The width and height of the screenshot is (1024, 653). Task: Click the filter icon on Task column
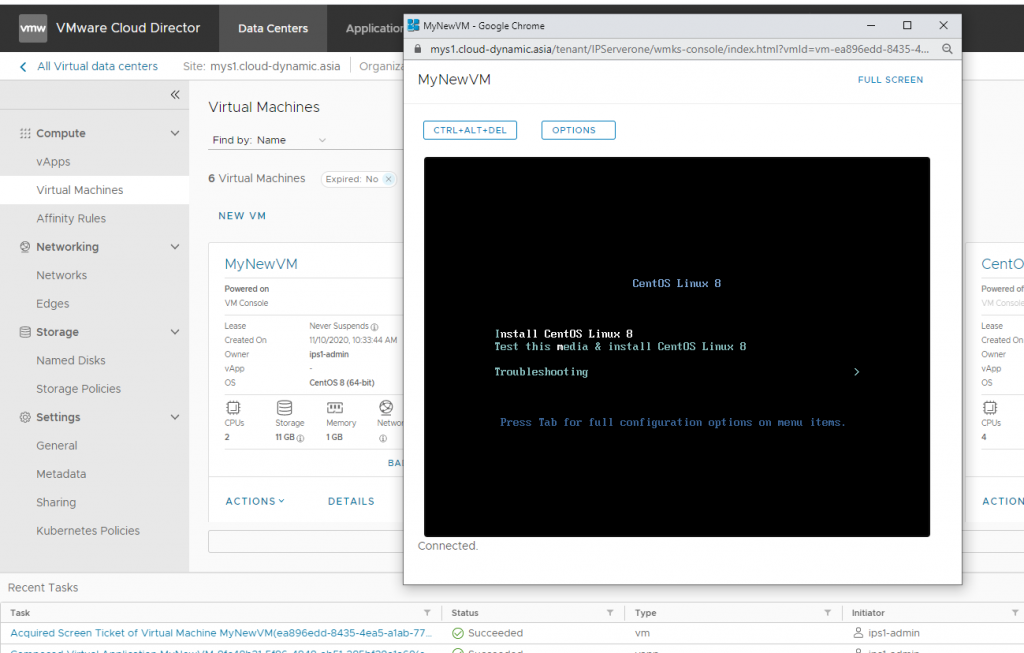(427, 613)
